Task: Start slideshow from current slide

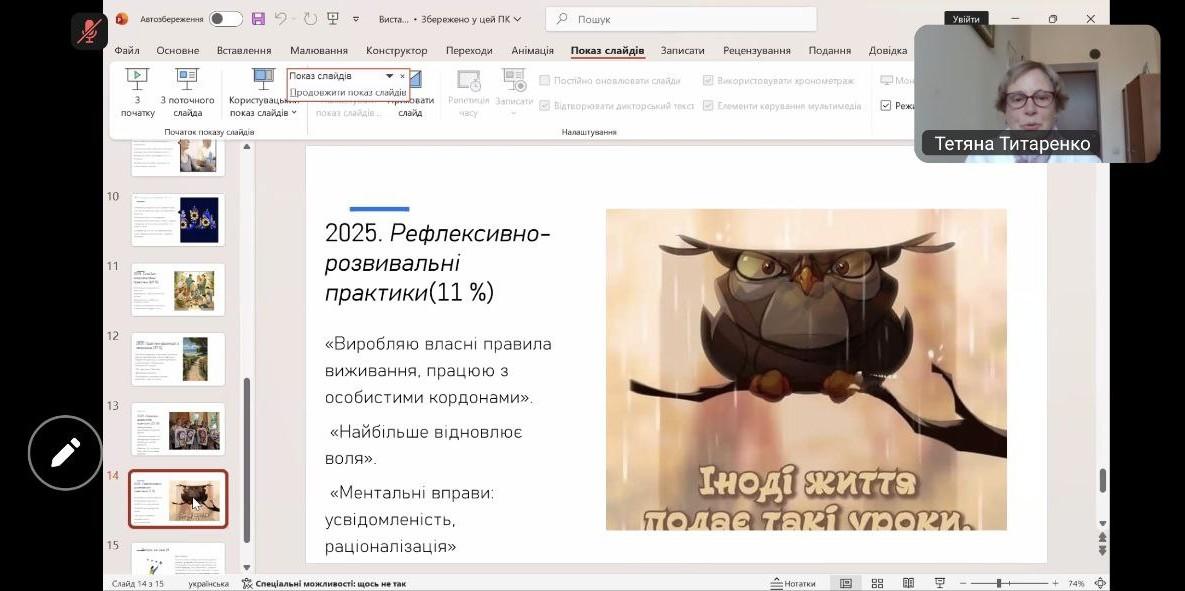Action: click(x=187, y=92)
